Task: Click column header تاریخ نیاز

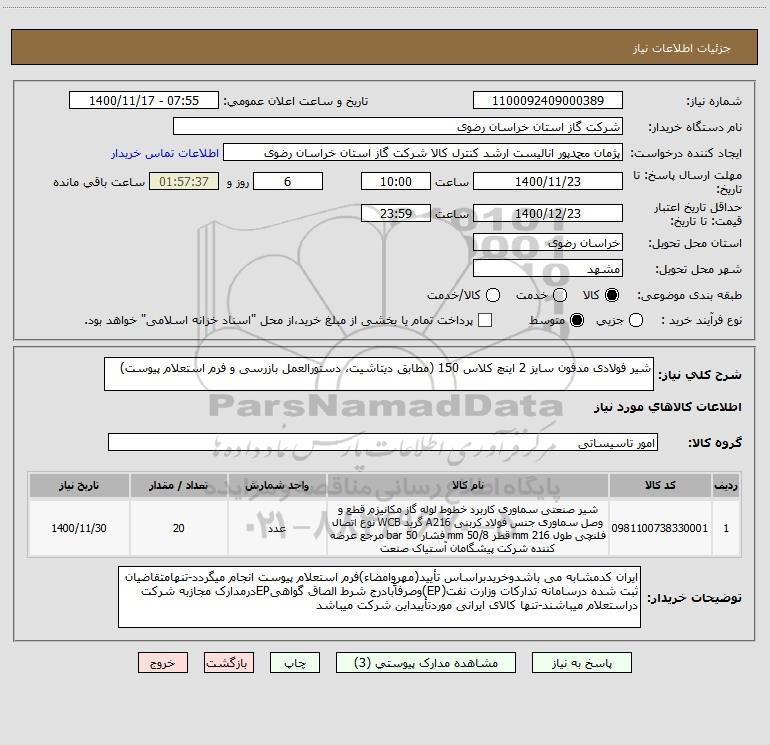Action: click(79, 485)
